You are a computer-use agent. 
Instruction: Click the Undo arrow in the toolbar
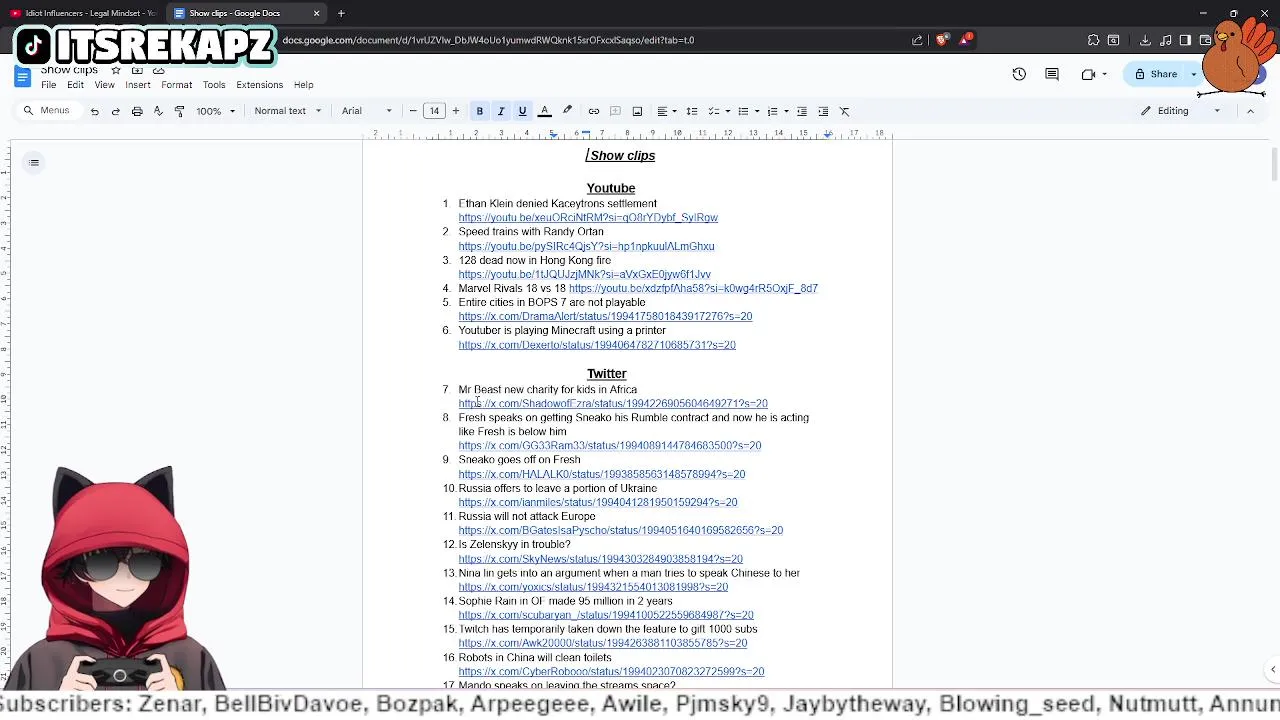94,111
